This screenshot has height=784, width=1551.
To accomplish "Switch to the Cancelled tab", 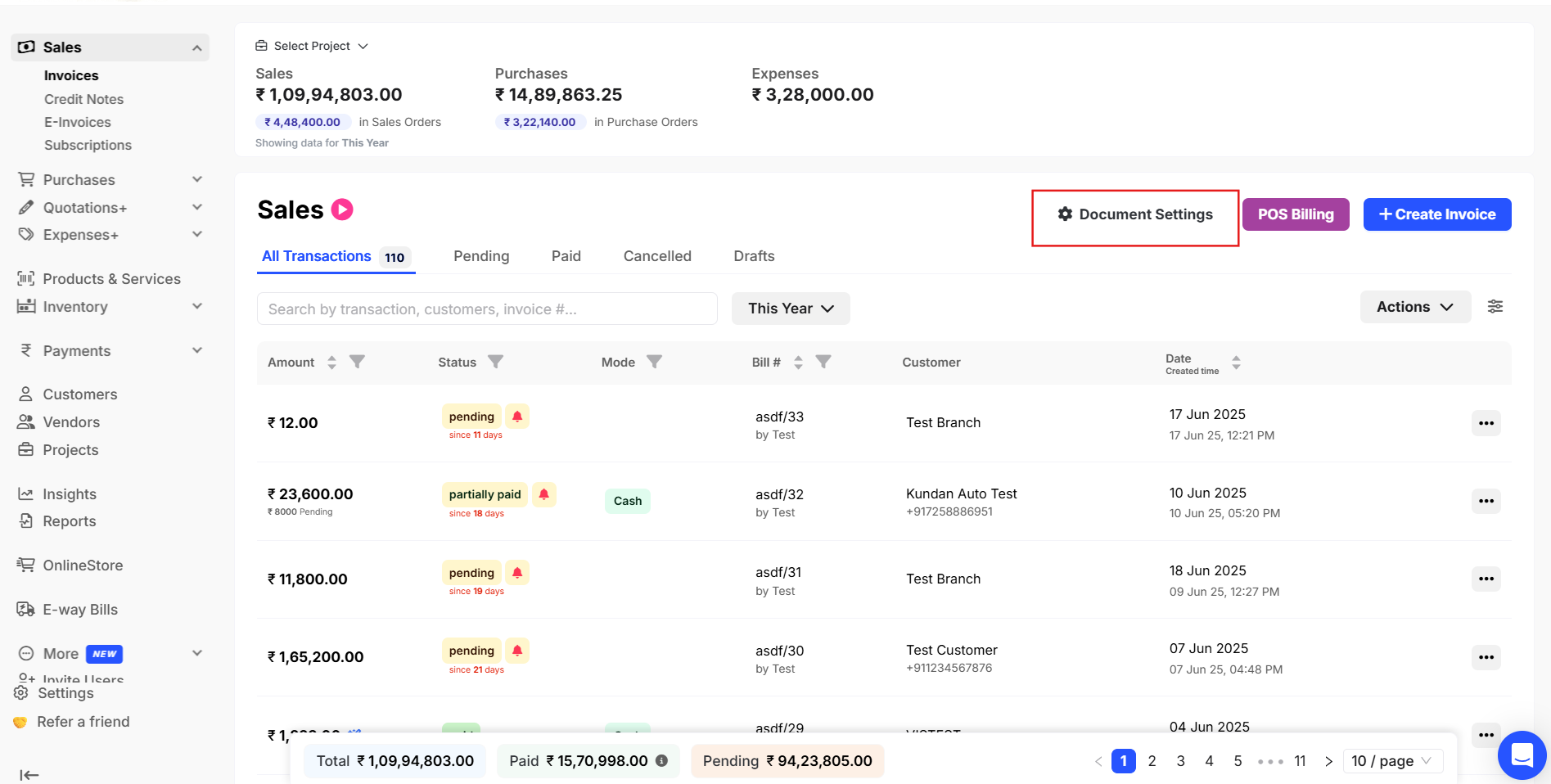I will tap(657, 256).
